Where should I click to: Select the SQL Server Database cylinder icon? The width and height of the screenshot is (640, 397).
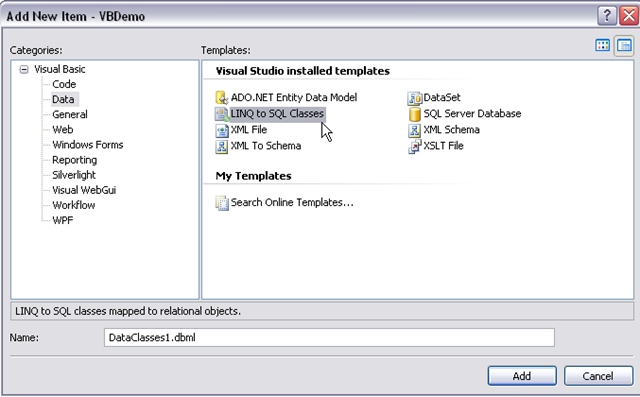click(x=414, y=114)
